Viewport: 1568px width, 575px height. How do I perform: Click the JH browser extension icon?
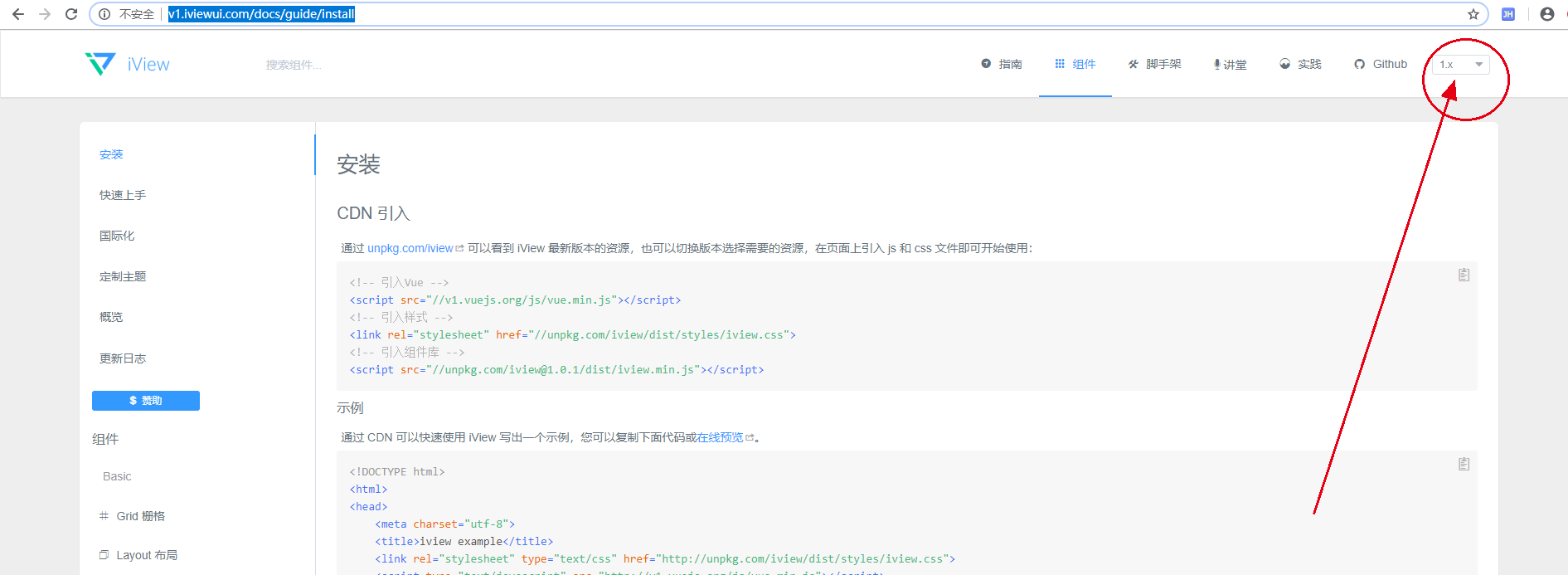(x=1508, y=14)
